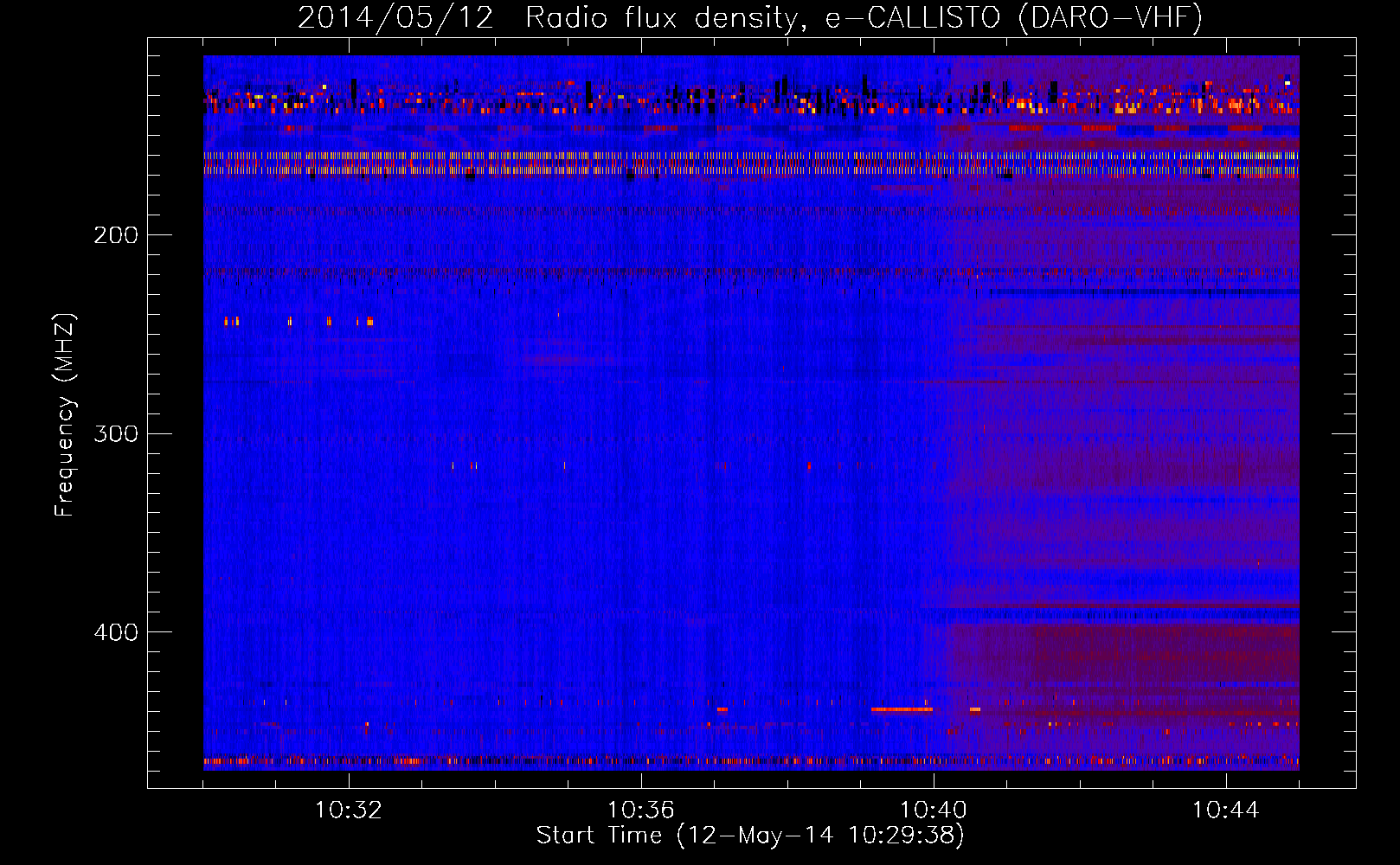Viewport: 1400px width, 865px height.
Task: Click the '10:32' time axis label
Action: [349, 811]
